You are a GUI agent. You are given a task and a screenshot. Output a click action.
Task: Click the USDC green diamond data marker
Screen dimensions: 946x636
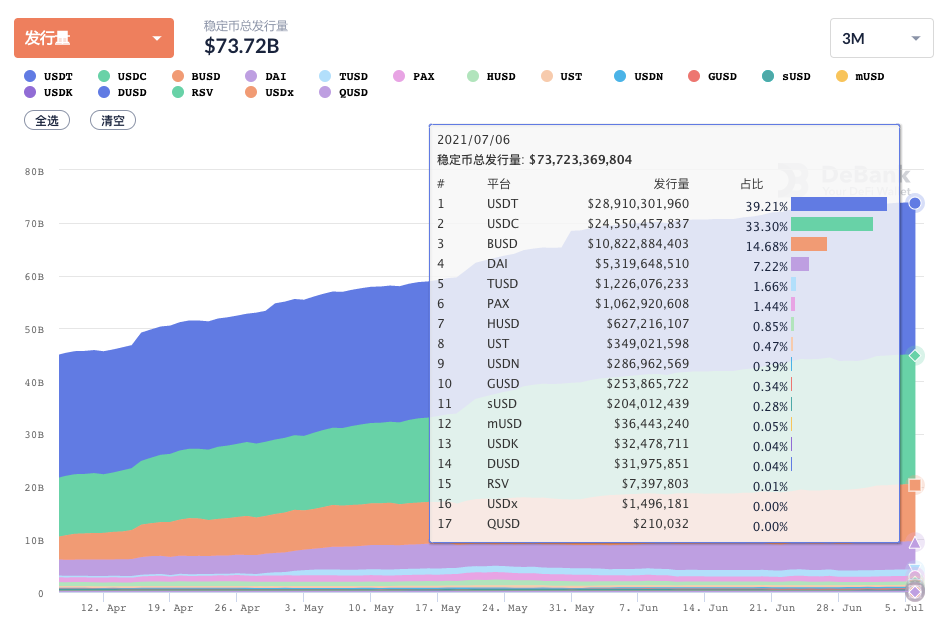tap(914, 356)
